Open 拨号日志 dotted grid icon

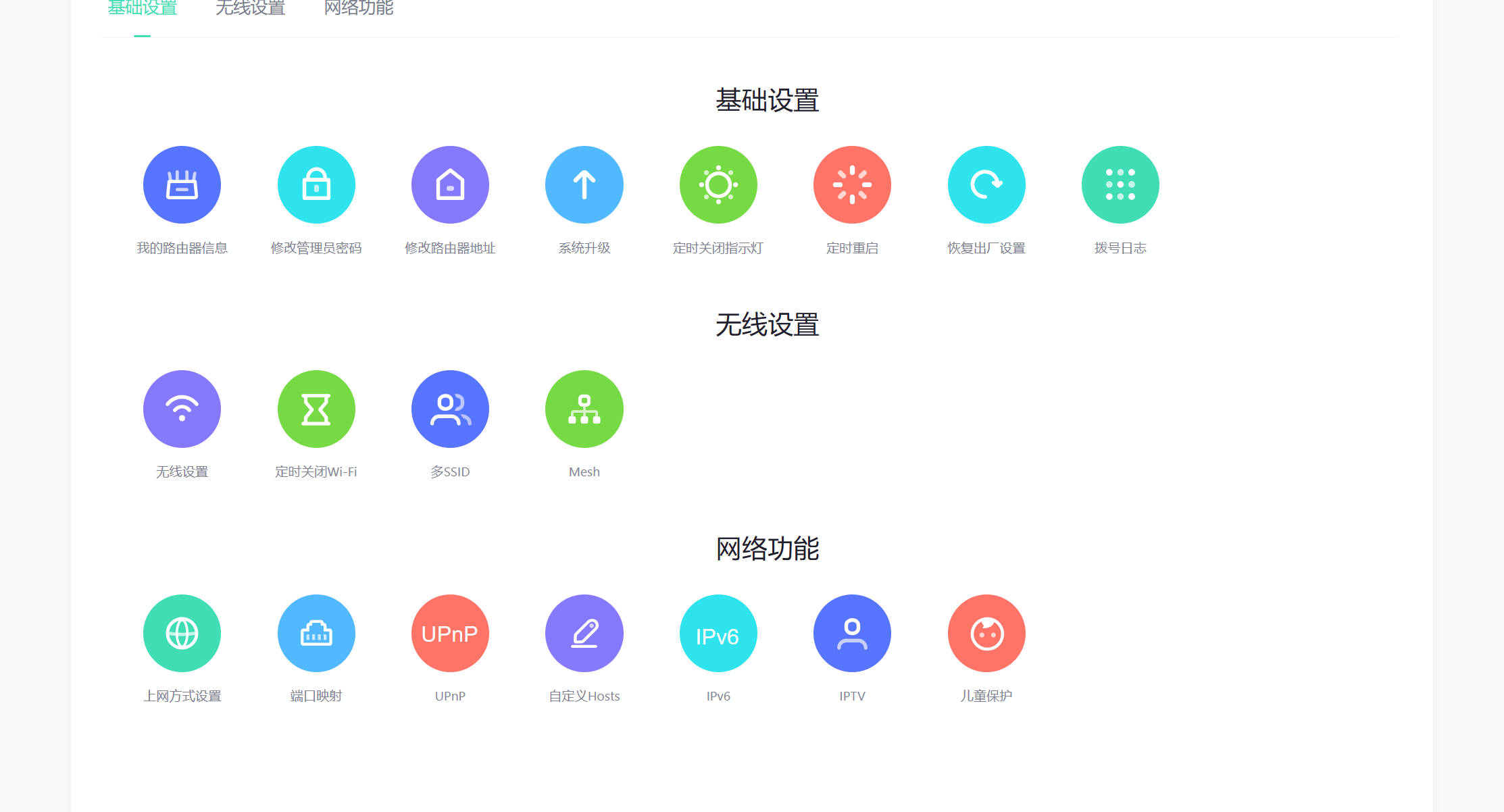(1120, 184)
